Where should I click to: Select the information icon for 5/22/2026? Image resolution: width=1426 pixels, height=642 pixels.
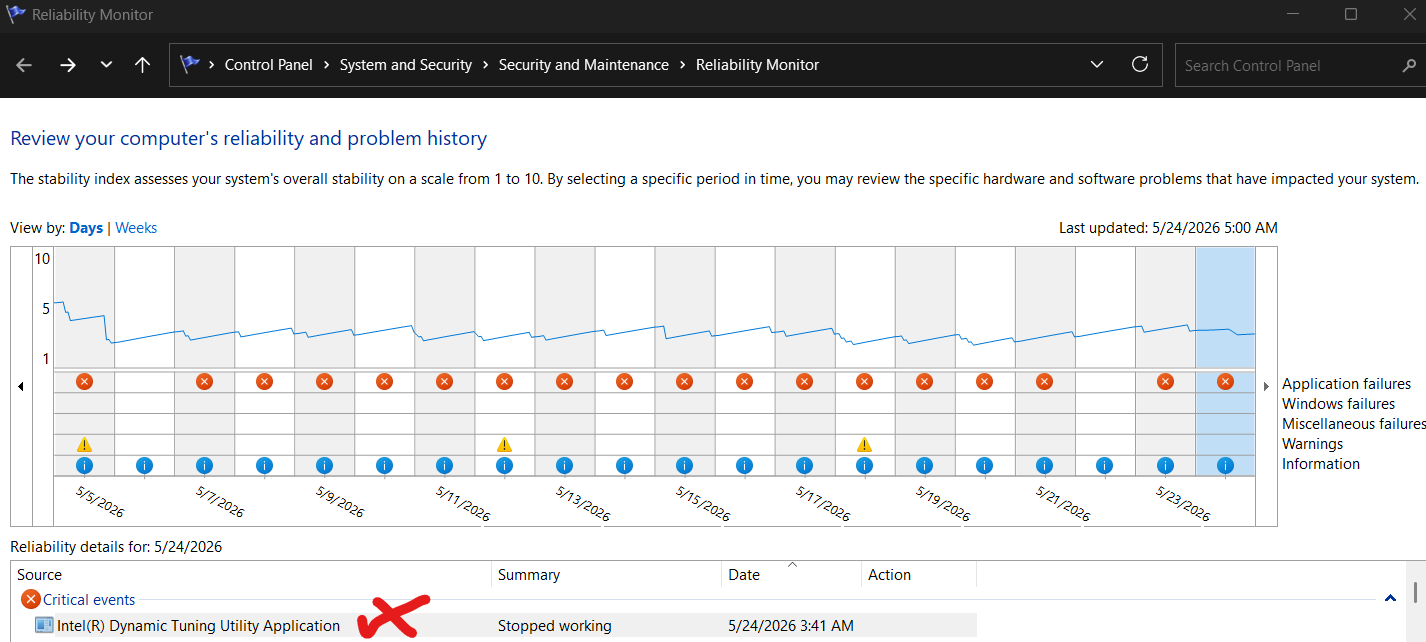(x=1104, y=465)
